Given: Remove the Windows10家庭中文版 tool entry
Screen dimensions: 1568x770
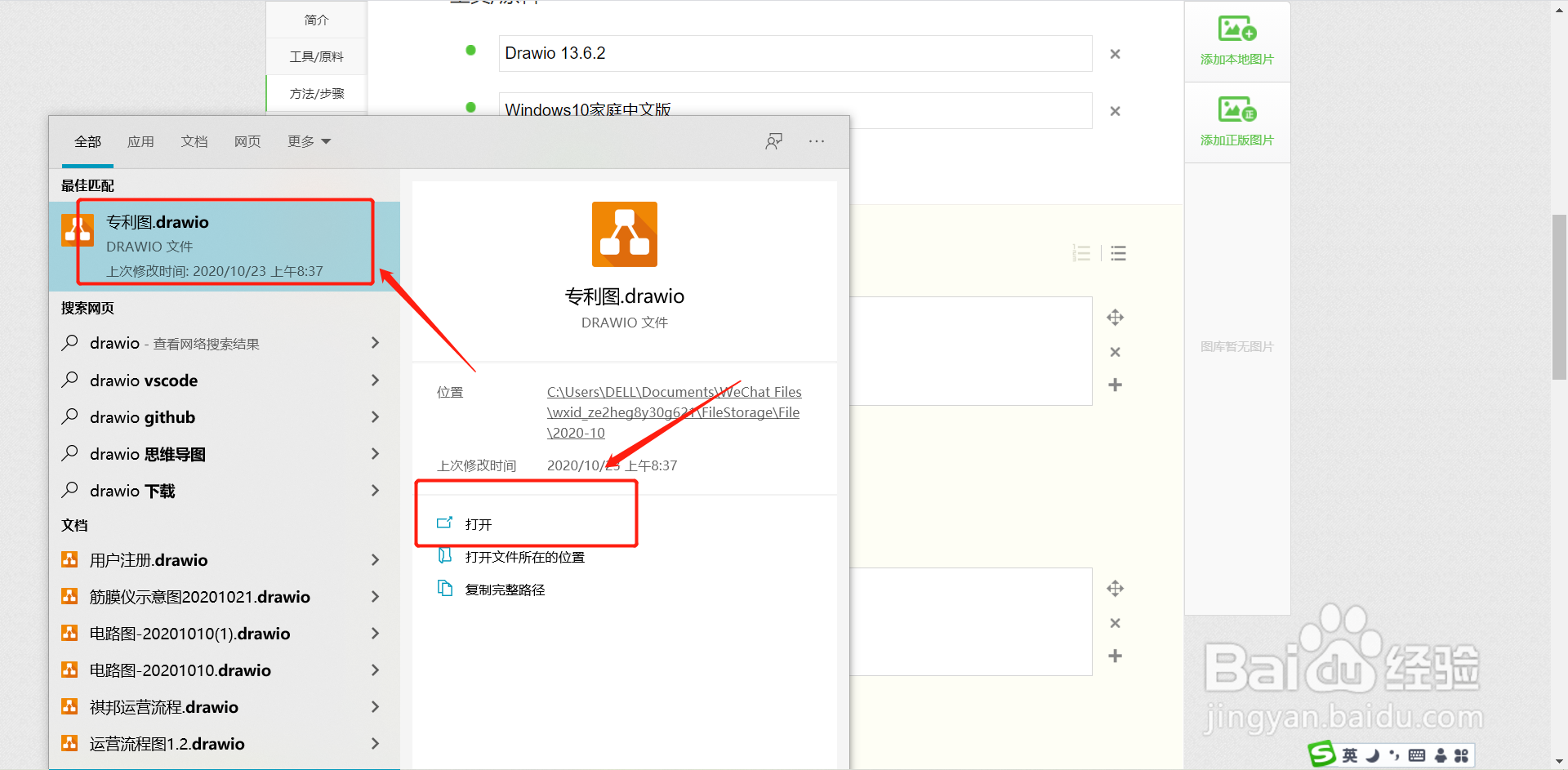Looking at the screenshot, I should [1115, 111].
